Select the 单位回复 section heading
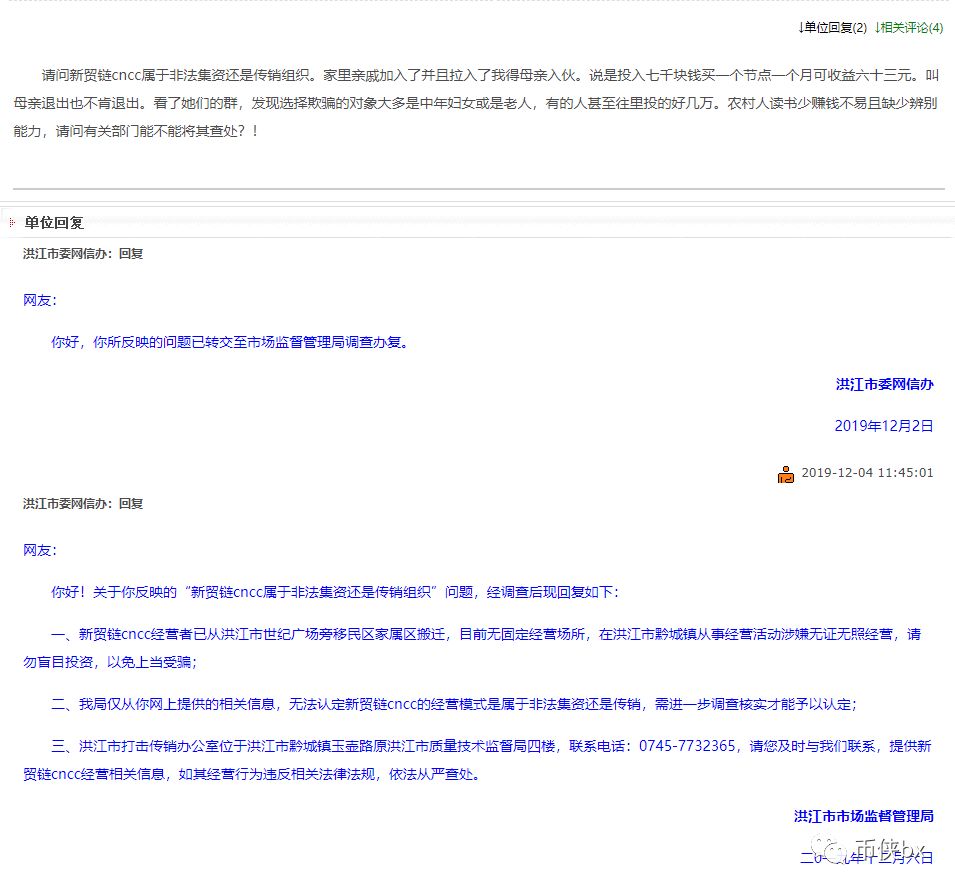Viewport: 955px width, 891px height. pos(54,223)
